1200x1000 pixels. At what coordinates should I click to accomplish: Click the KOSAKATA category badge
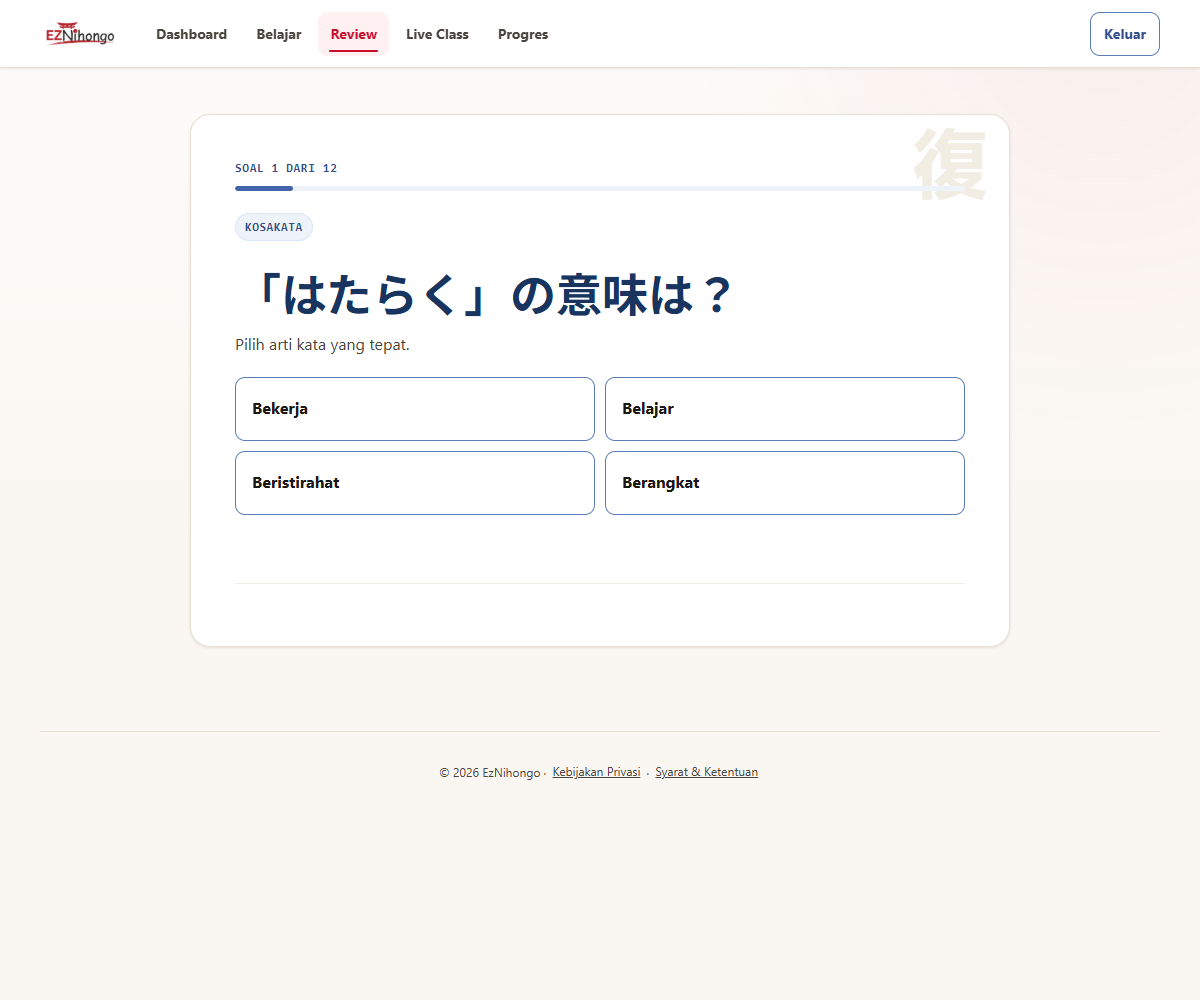tap(274, 227)
